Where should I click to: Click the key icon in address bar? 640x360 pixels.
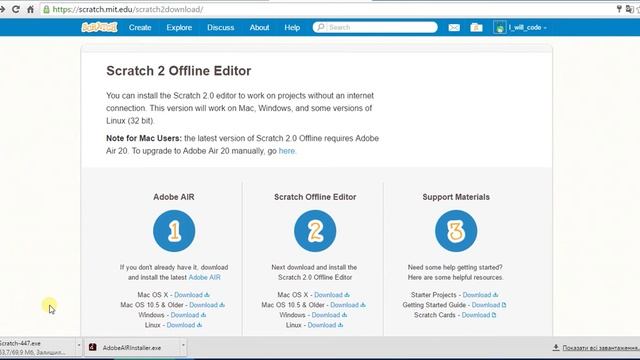(x=619, y=9)
